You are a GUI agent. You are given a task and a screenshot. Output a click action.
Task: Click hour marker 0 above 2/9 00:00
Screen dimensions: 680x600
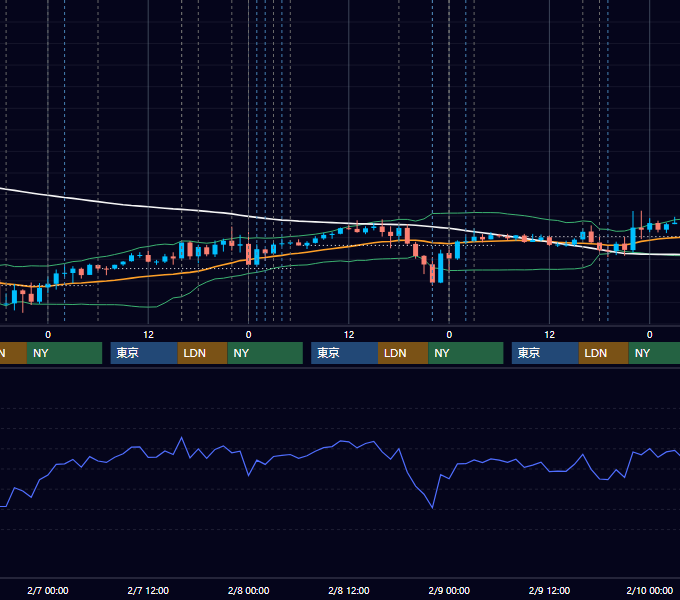pos(449,335)
